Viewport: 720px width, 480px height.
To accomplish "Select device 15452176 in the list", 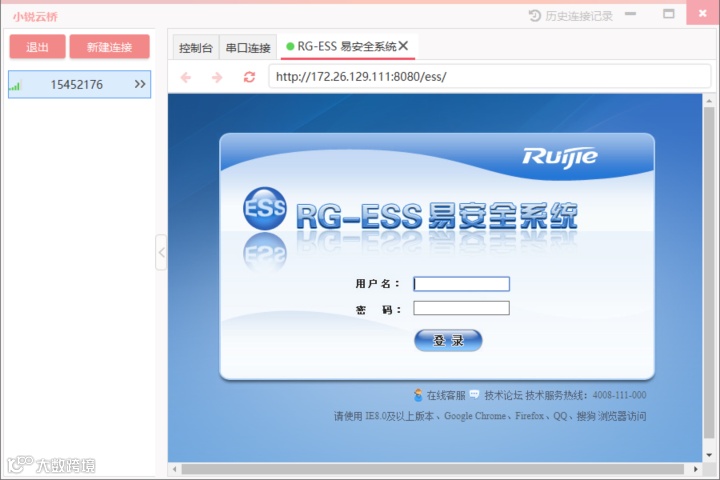I will 79,85.
